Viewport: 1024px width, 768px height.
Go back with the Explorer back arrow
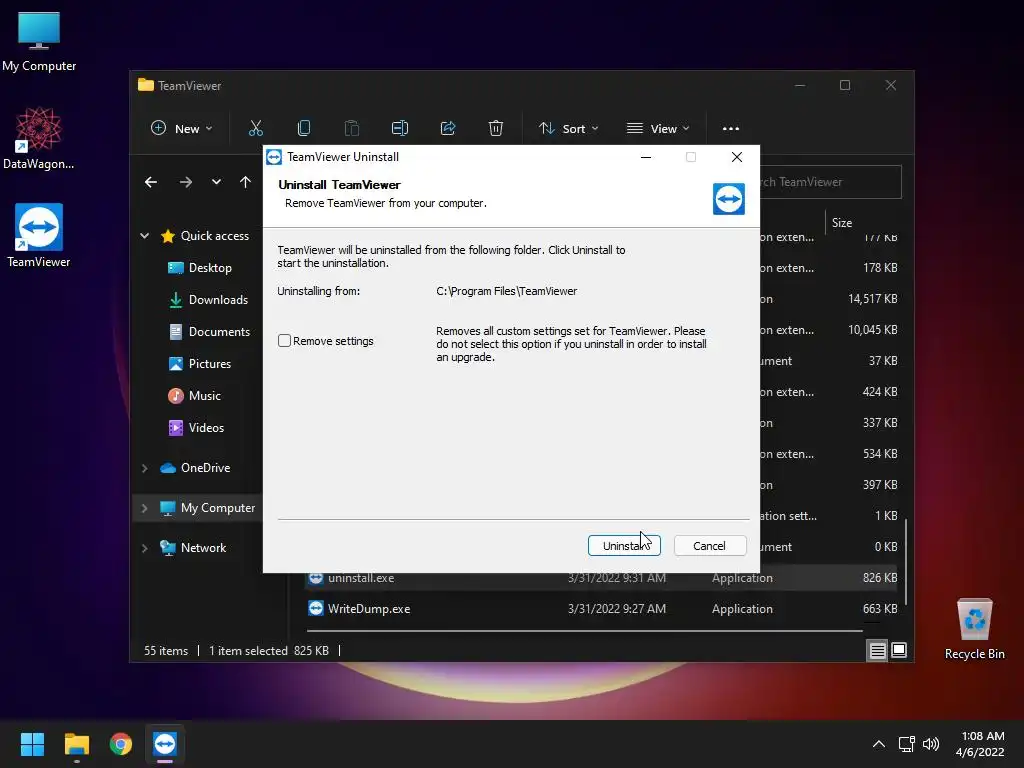(x=151, y=182)
